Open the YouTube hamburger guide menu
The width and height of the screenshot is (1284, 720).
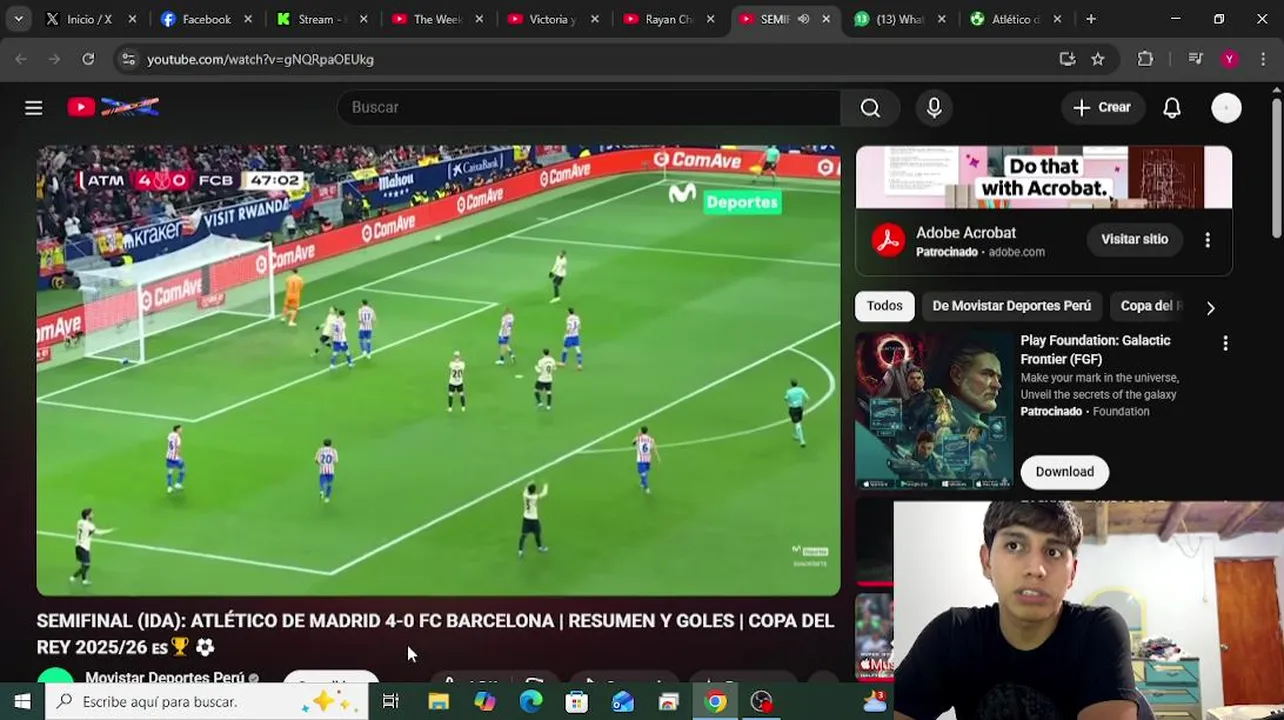coord(34,107)
